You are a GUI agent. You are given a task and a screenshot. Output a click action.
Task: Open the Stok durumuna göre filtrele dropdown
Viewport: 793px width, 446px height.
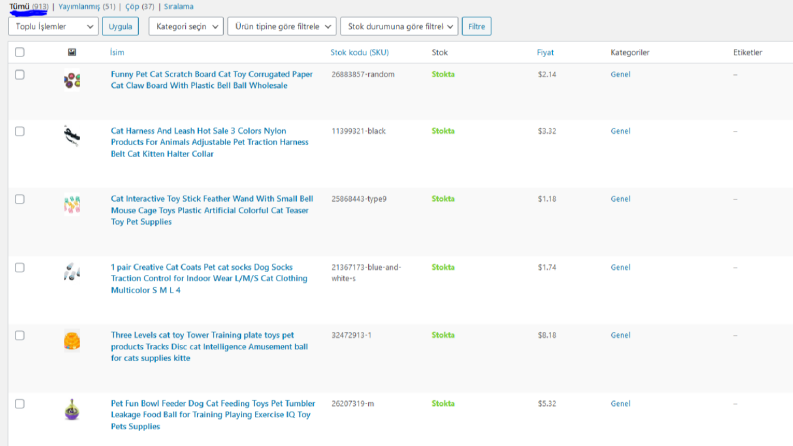point(399,26)
